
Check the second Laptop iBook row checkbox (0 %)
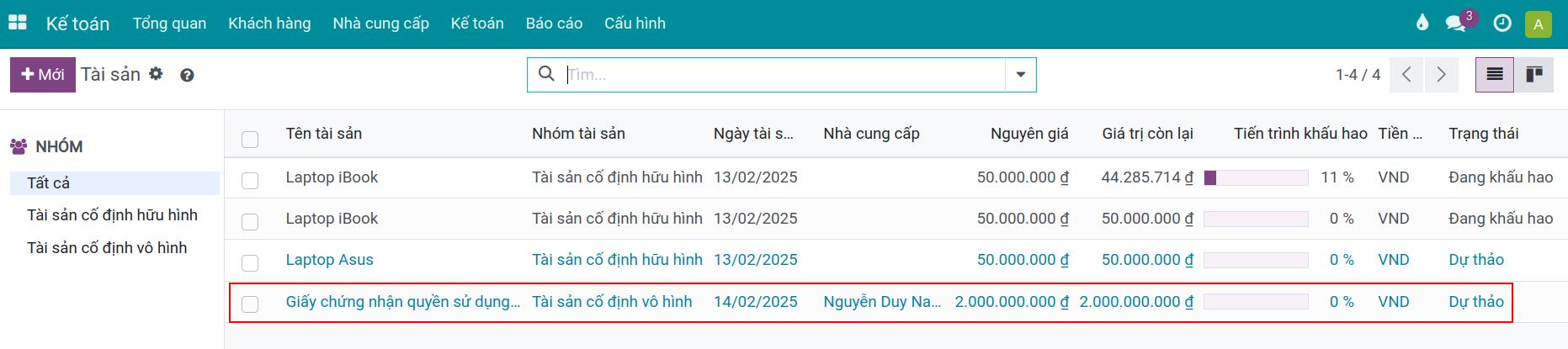click(x=250, y=221)
